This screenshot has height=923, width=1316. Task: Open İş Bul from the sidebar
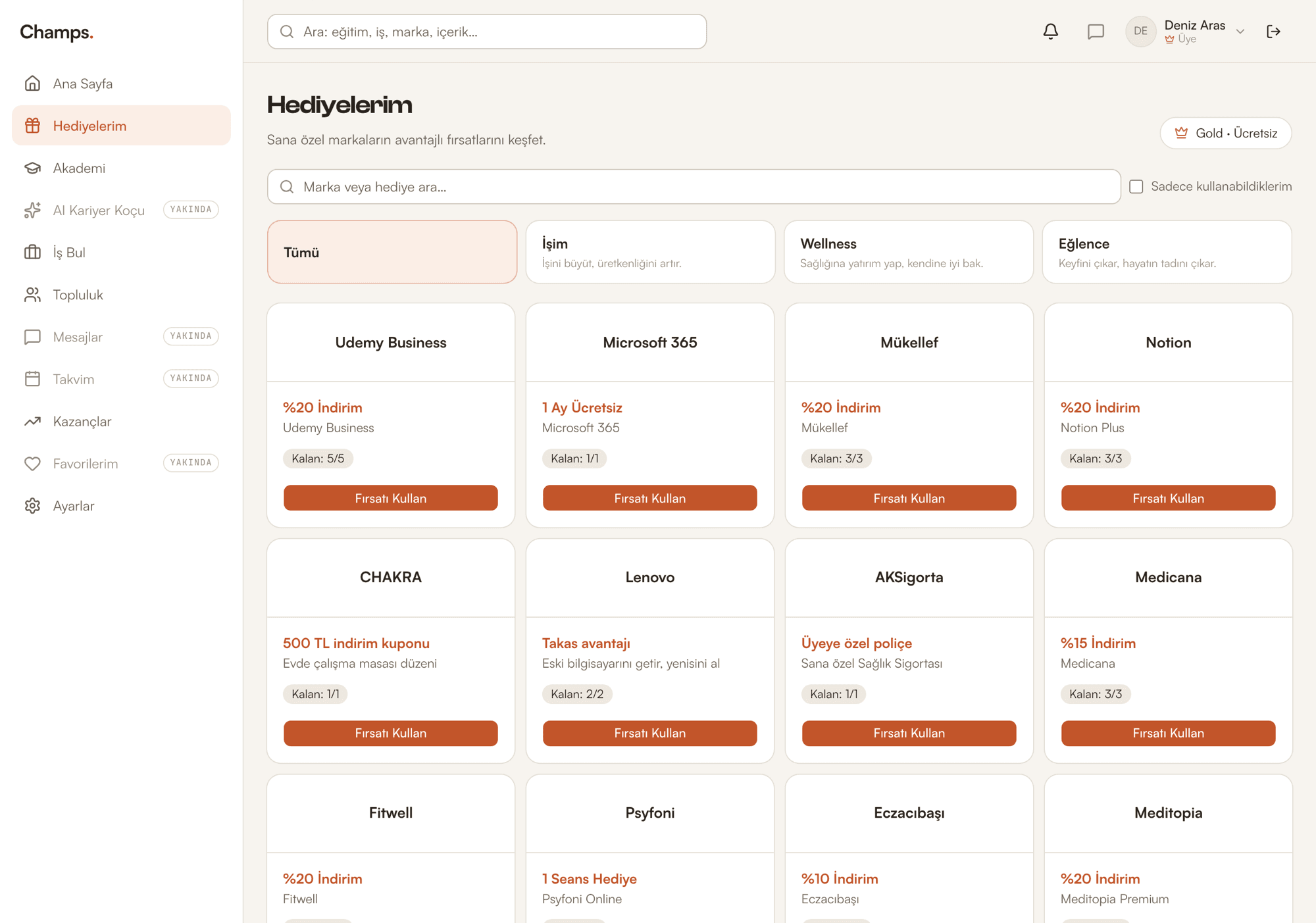coord(121,252)
